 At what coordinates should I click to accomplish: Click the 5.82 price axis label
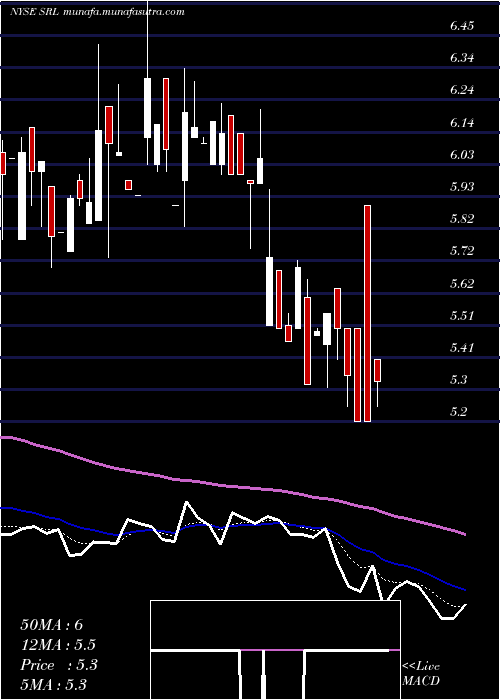(x=462, y=219)
